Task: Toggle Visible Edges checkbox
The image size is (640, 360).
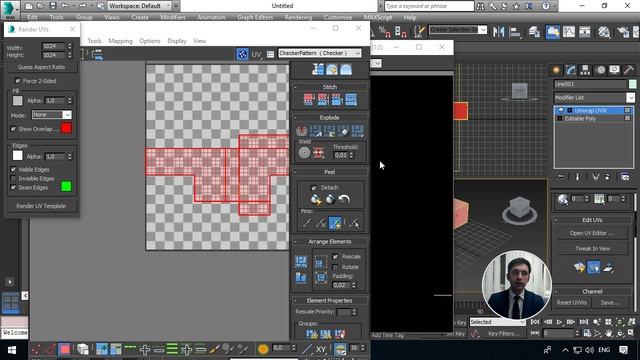Action: 13,169
